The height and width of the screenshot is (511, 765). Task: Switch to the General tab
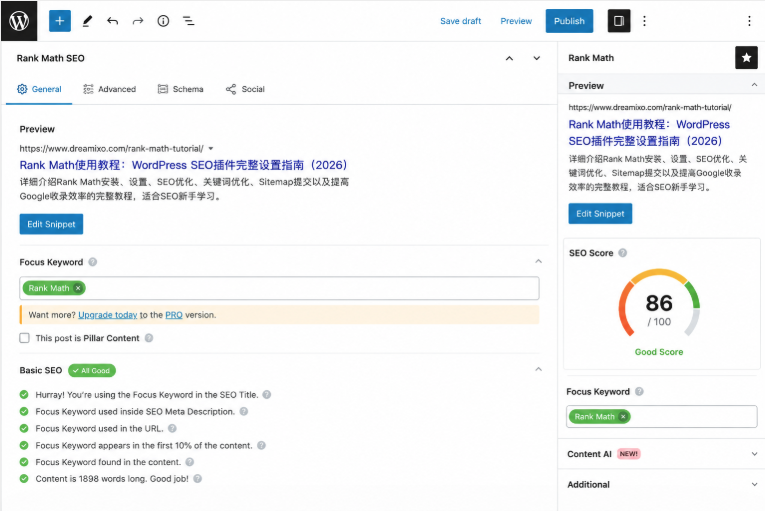39,89
